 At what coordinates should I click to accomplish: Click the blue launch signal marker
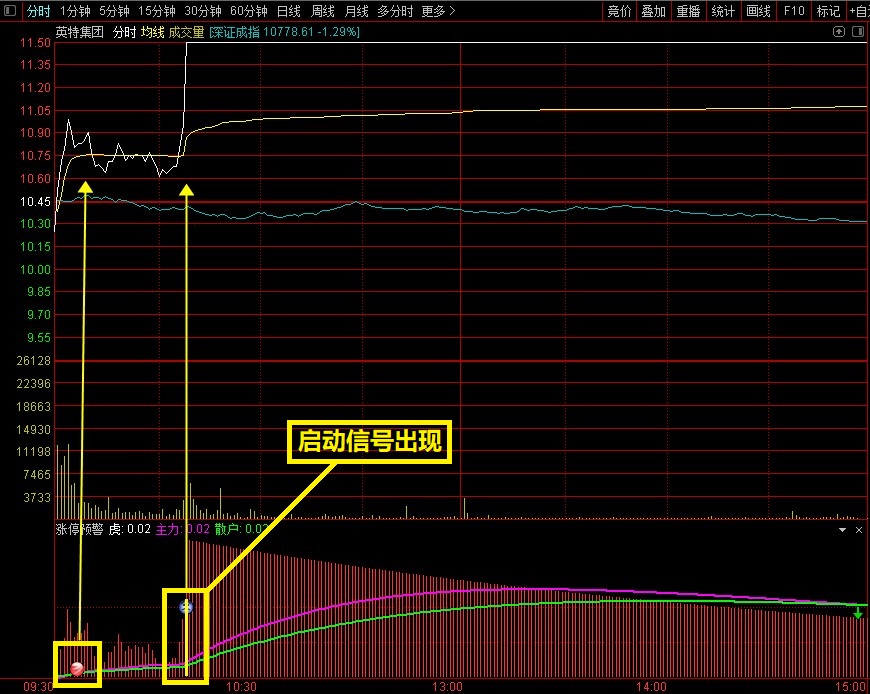coord(185,606)
